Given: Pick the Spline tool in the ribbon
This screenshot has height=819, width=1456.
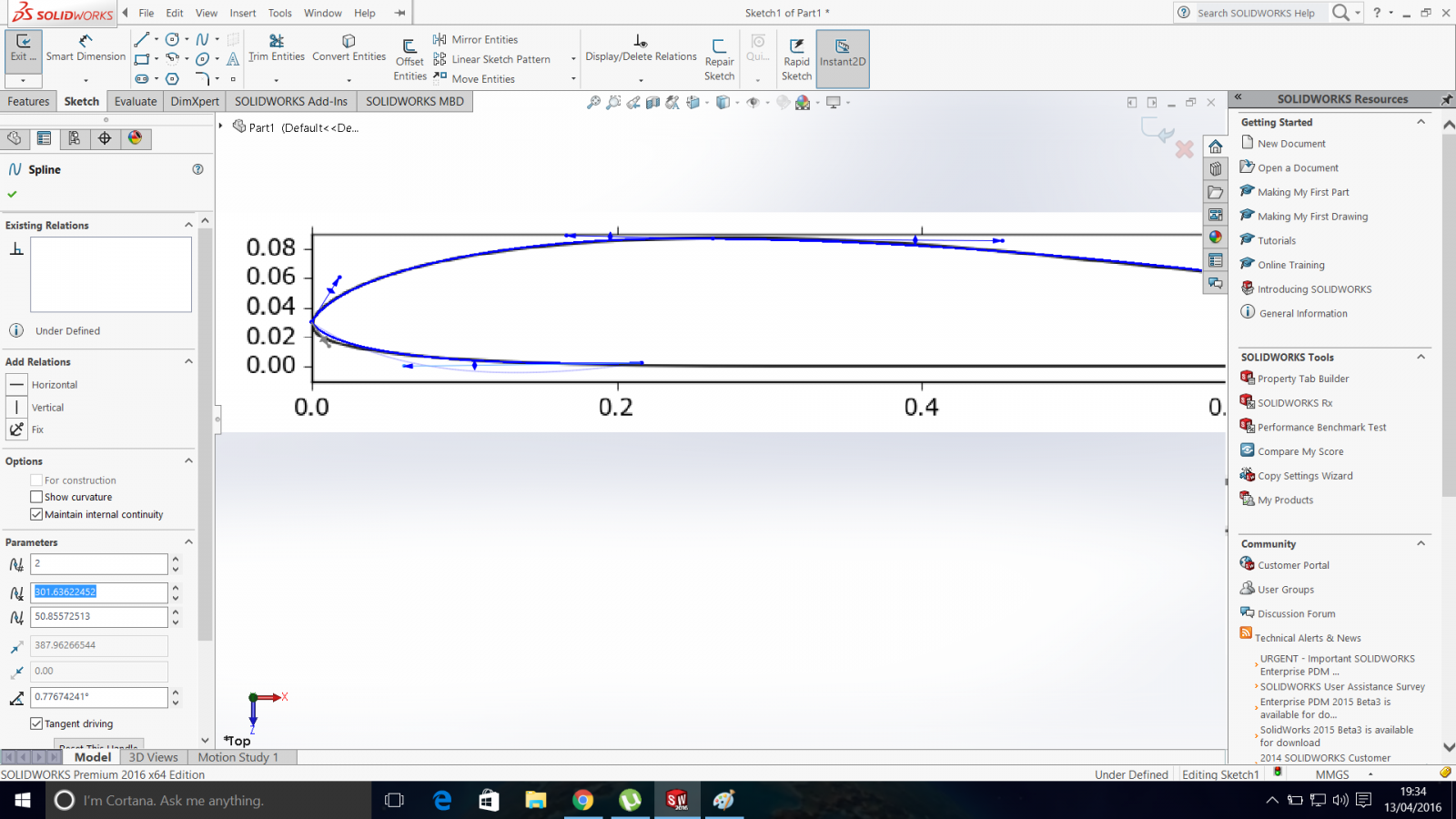Looking at the screenshot, I should [202, 39].
